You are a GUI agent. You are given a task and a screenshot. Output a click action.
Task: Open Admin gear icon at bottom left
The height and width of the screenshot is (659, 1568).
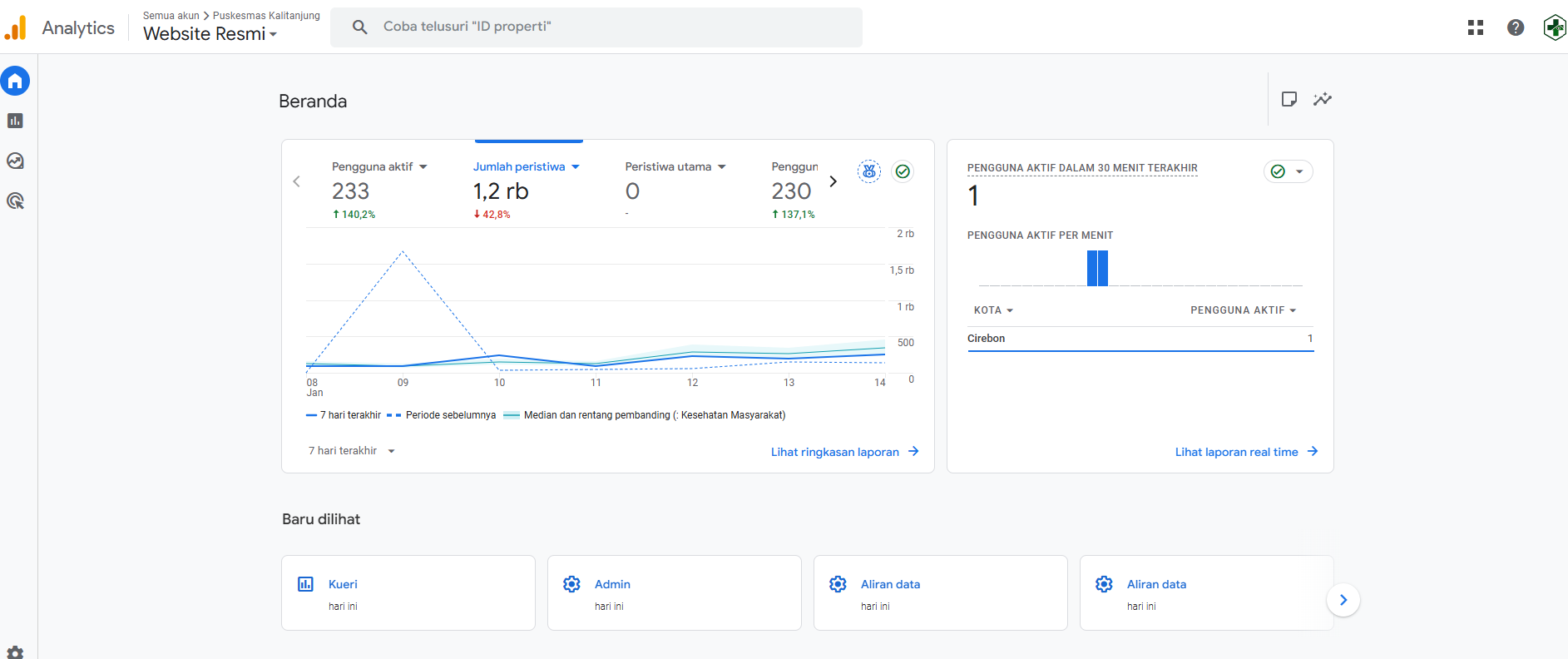click(x=15, y=652)
